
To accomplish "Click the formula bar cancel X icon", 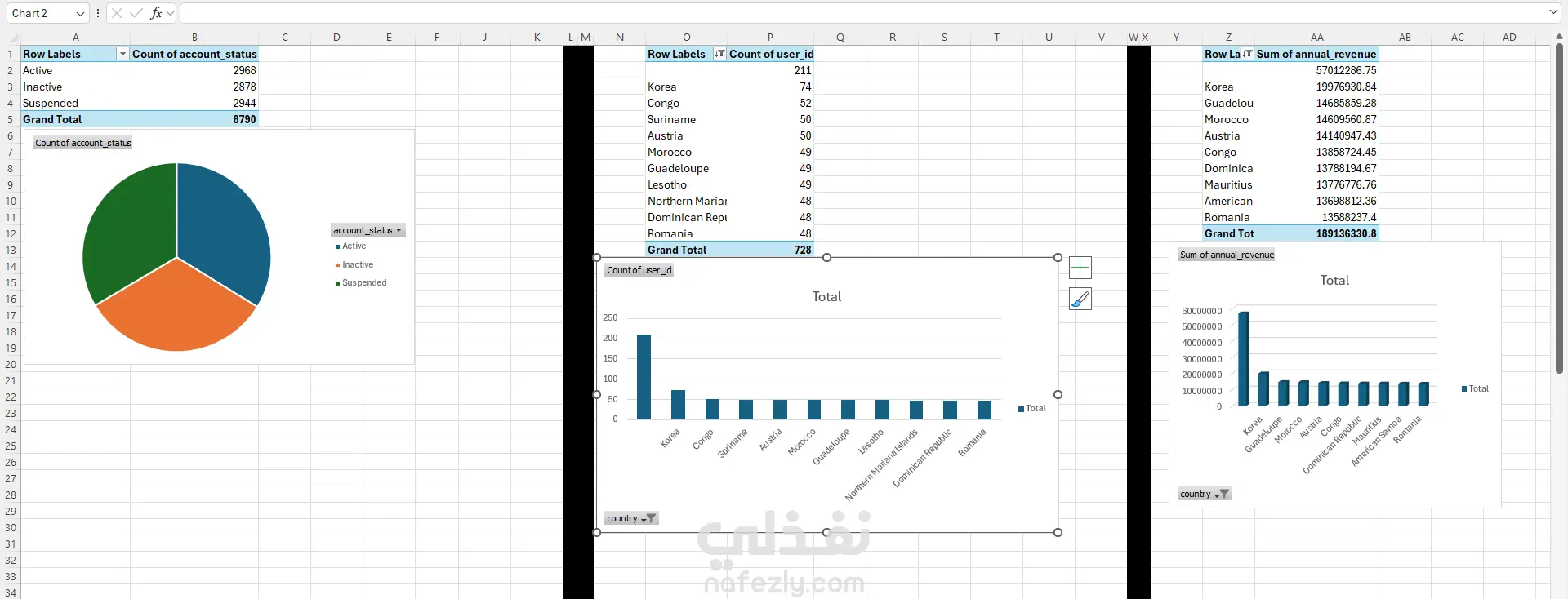I will pyautogui.click(x=117, y=13).
